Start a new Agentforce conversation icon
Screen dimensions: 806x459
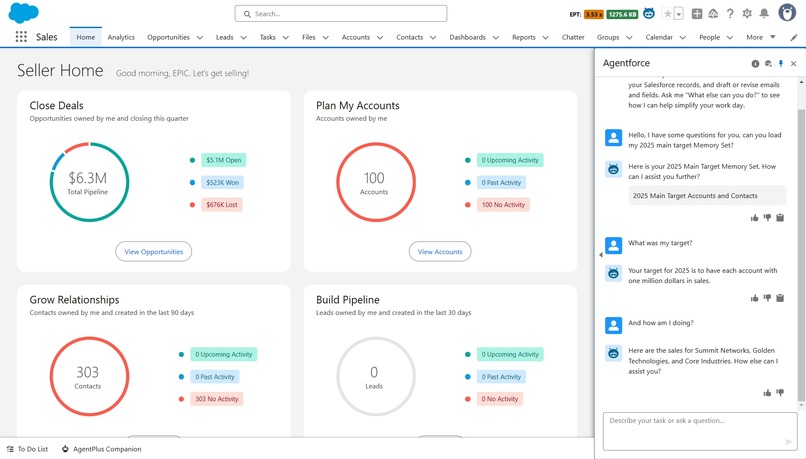pyautogui.click(x=768, y=64)
